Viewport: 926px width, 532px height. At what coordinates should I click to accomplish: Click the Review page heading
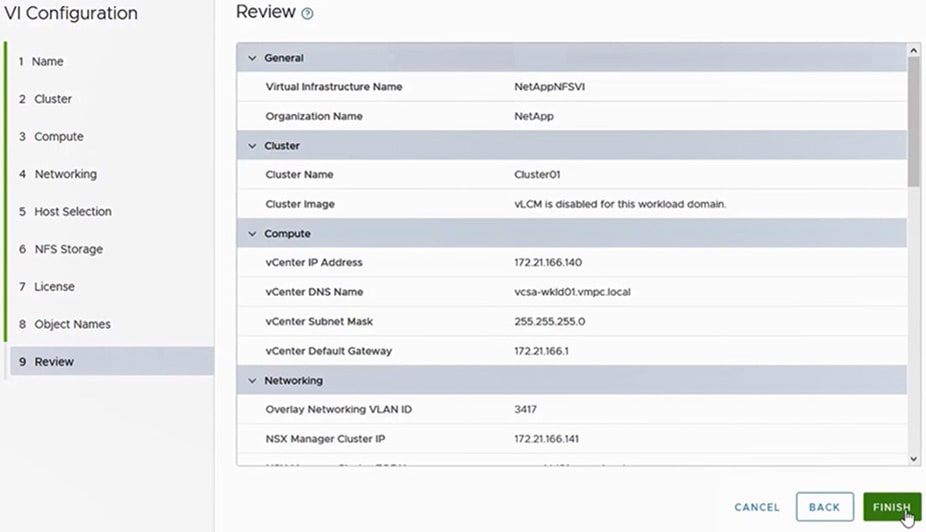click(266, 11)
